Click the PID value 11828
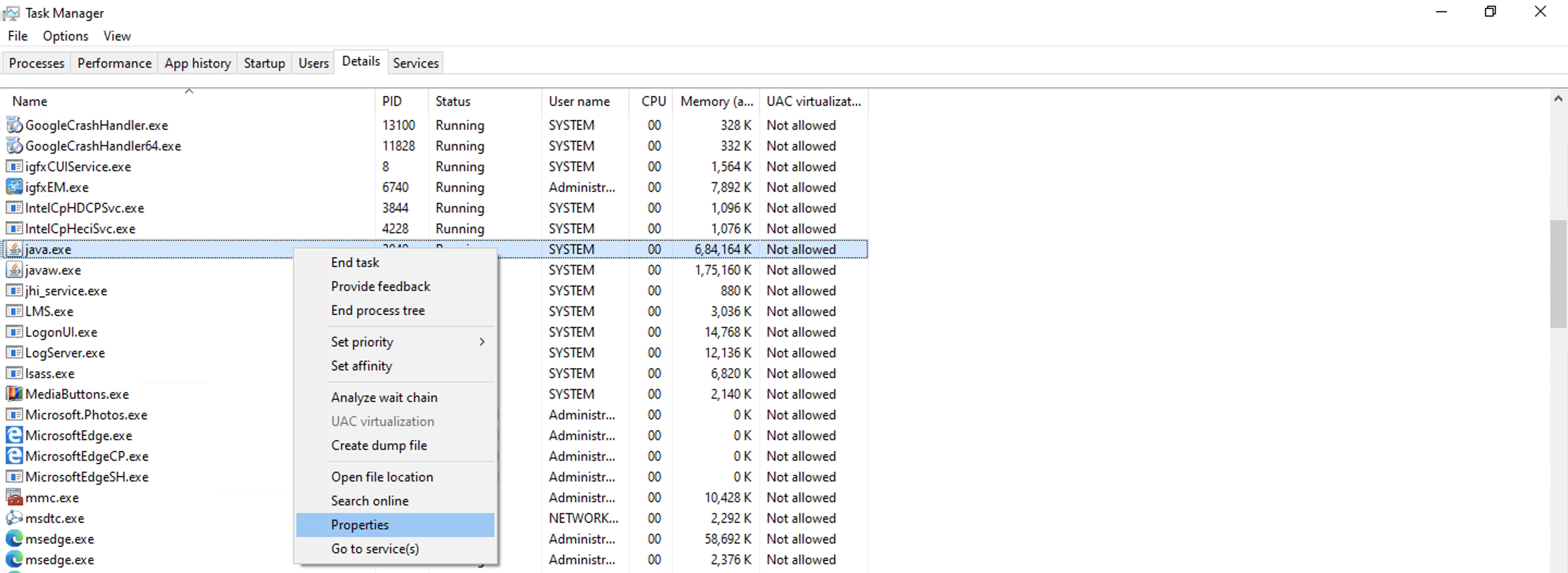The width and height of the screenshot is (1568, 573). point(399,146)
